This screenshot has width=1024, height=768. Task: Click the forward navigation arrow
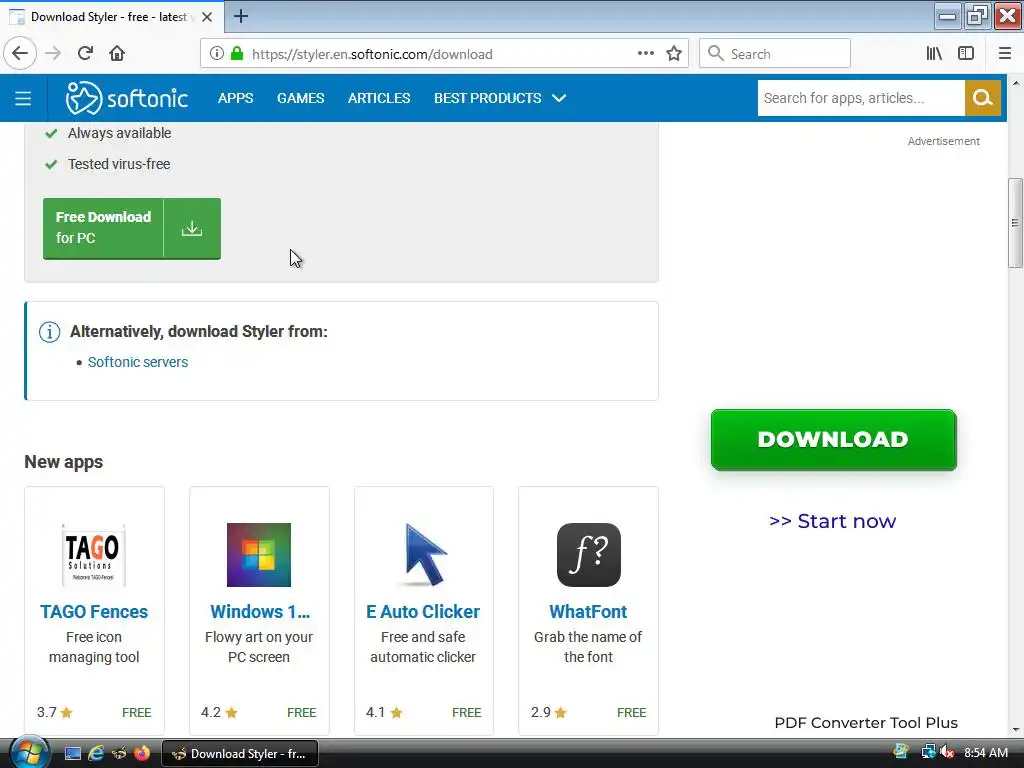53,54
